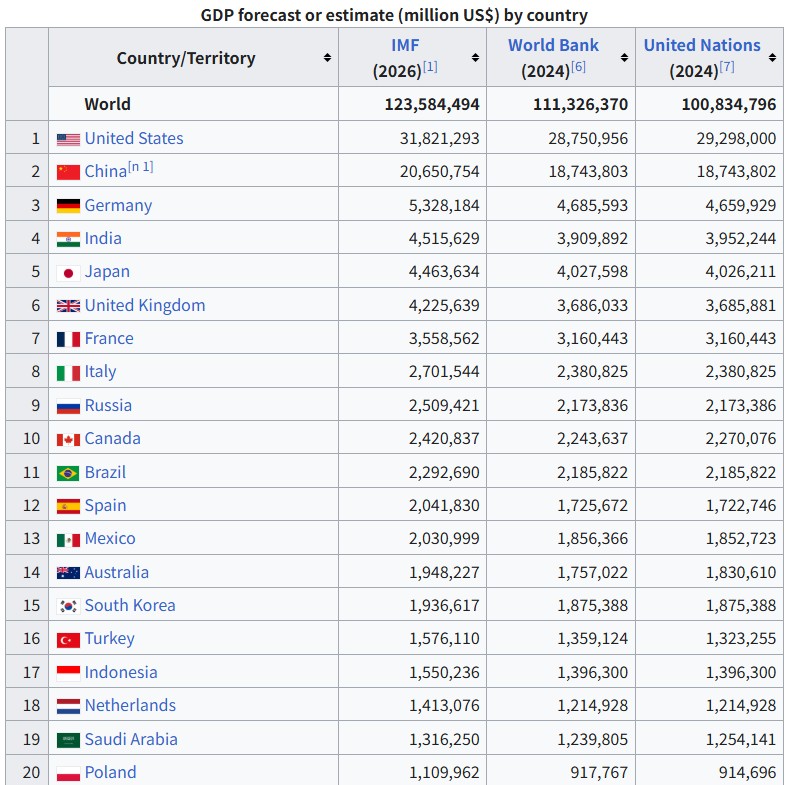Image resolution: width=787 pixels, height=785 pixels.
Task: Open footnote n 1 beside China
Action: coord(141,167)
